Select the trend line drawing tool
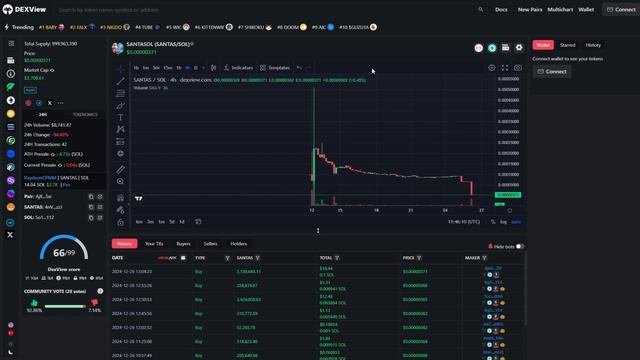 pyautogui.click(x=120, y=81)
